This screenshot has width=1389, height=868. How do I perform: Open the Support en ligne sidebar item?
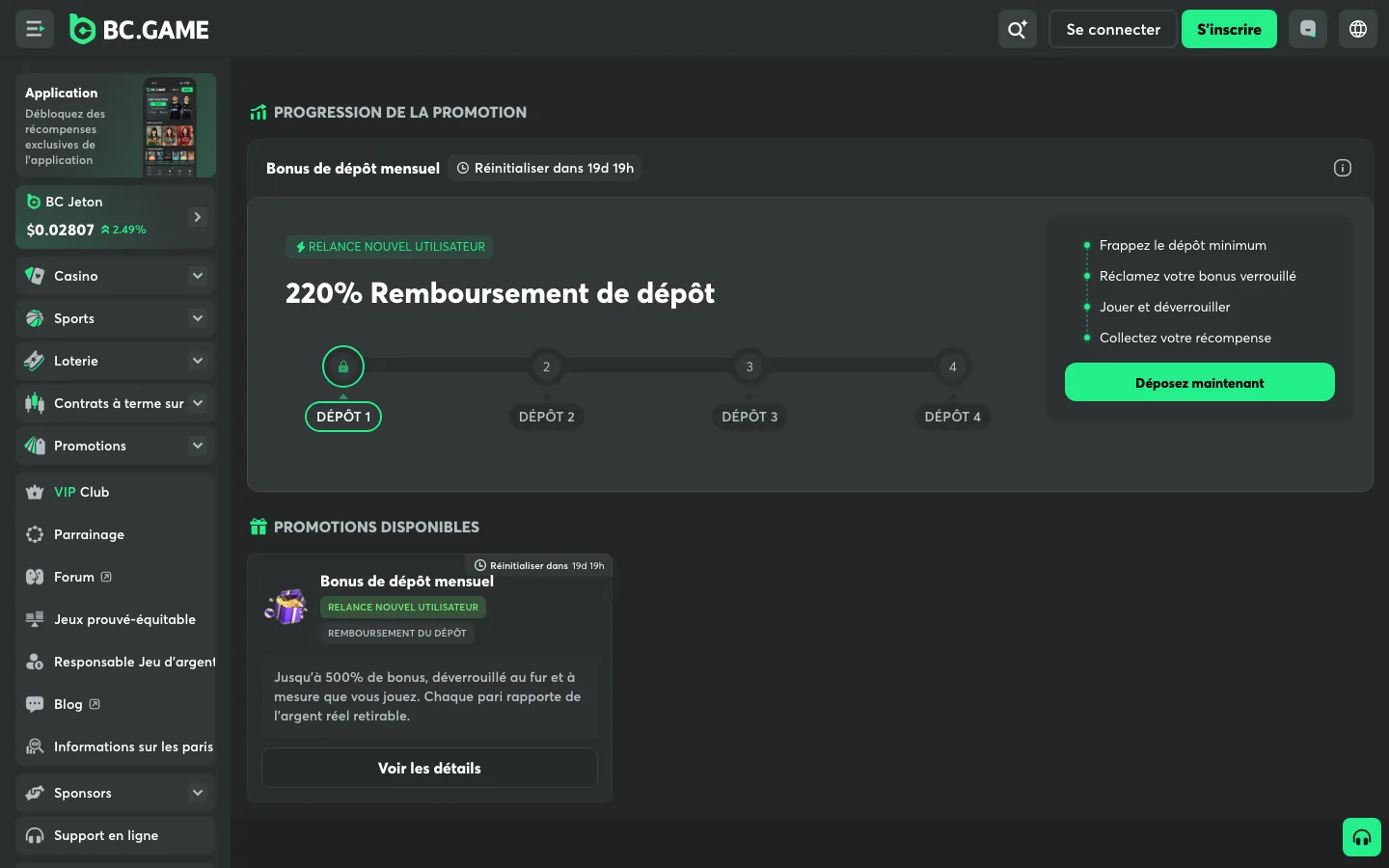(x=116, y=835)
